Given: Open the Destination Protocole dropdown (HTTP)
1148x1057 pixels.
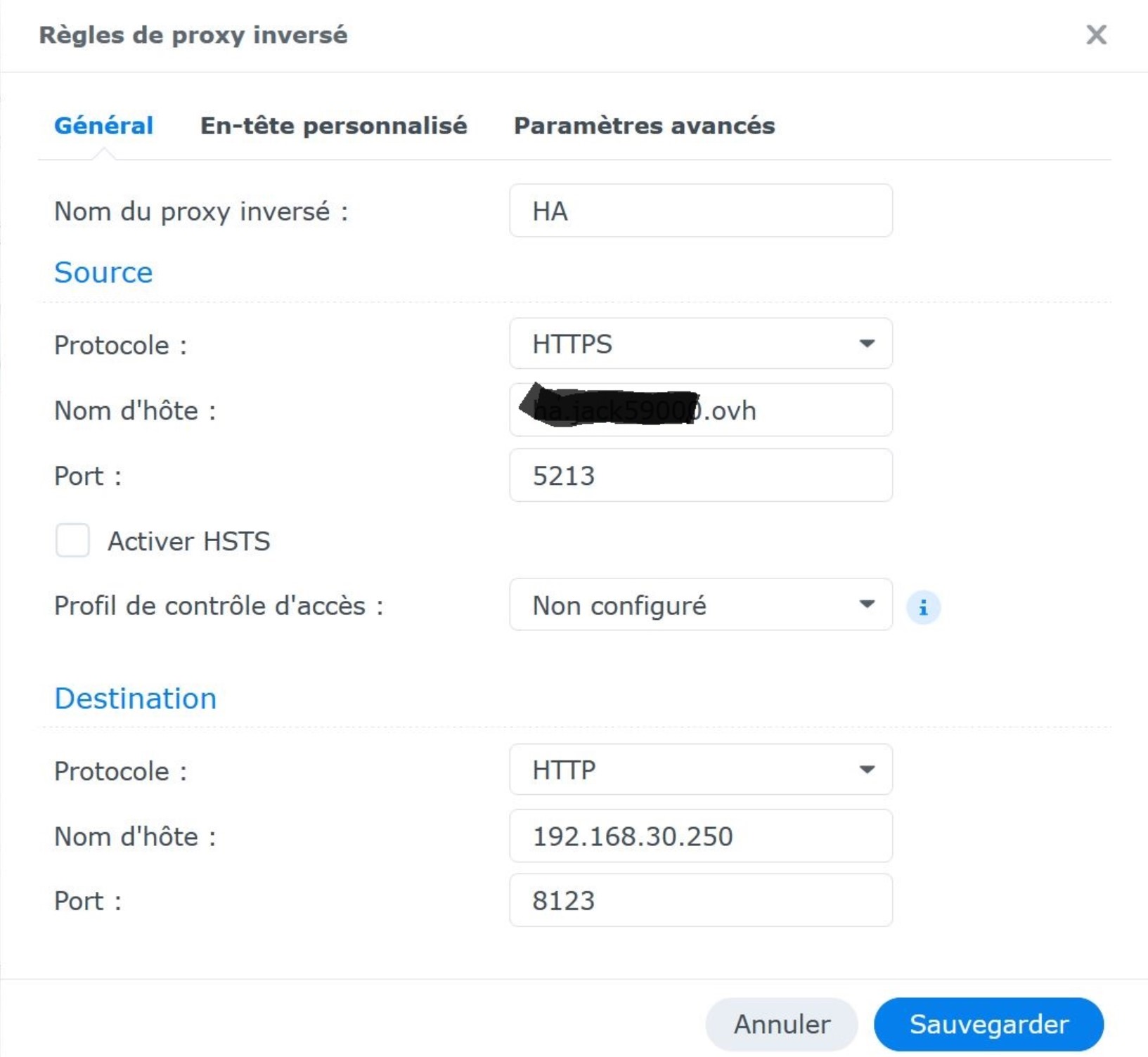Looking at the screenshot, I should click(700, 770).
